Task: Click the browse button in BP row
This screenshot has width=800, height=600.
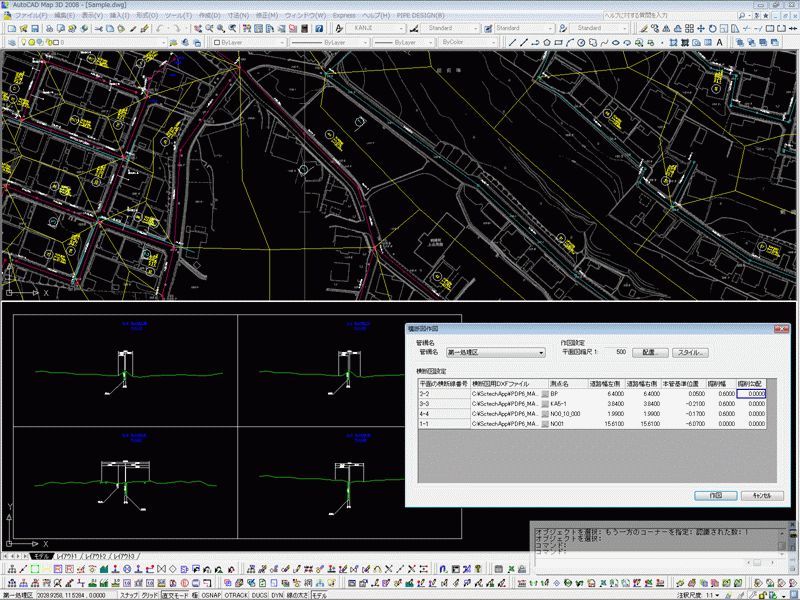Action: pyautogui.click(x=544, y=394)
